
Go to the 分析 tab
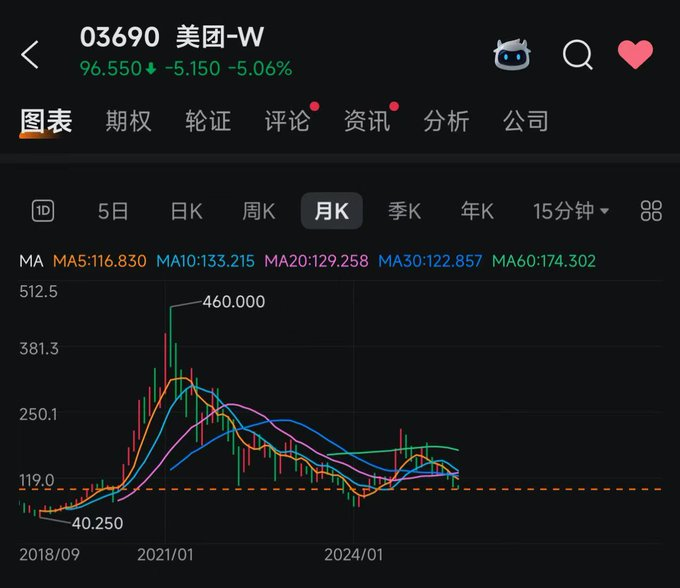coord(446,122)
